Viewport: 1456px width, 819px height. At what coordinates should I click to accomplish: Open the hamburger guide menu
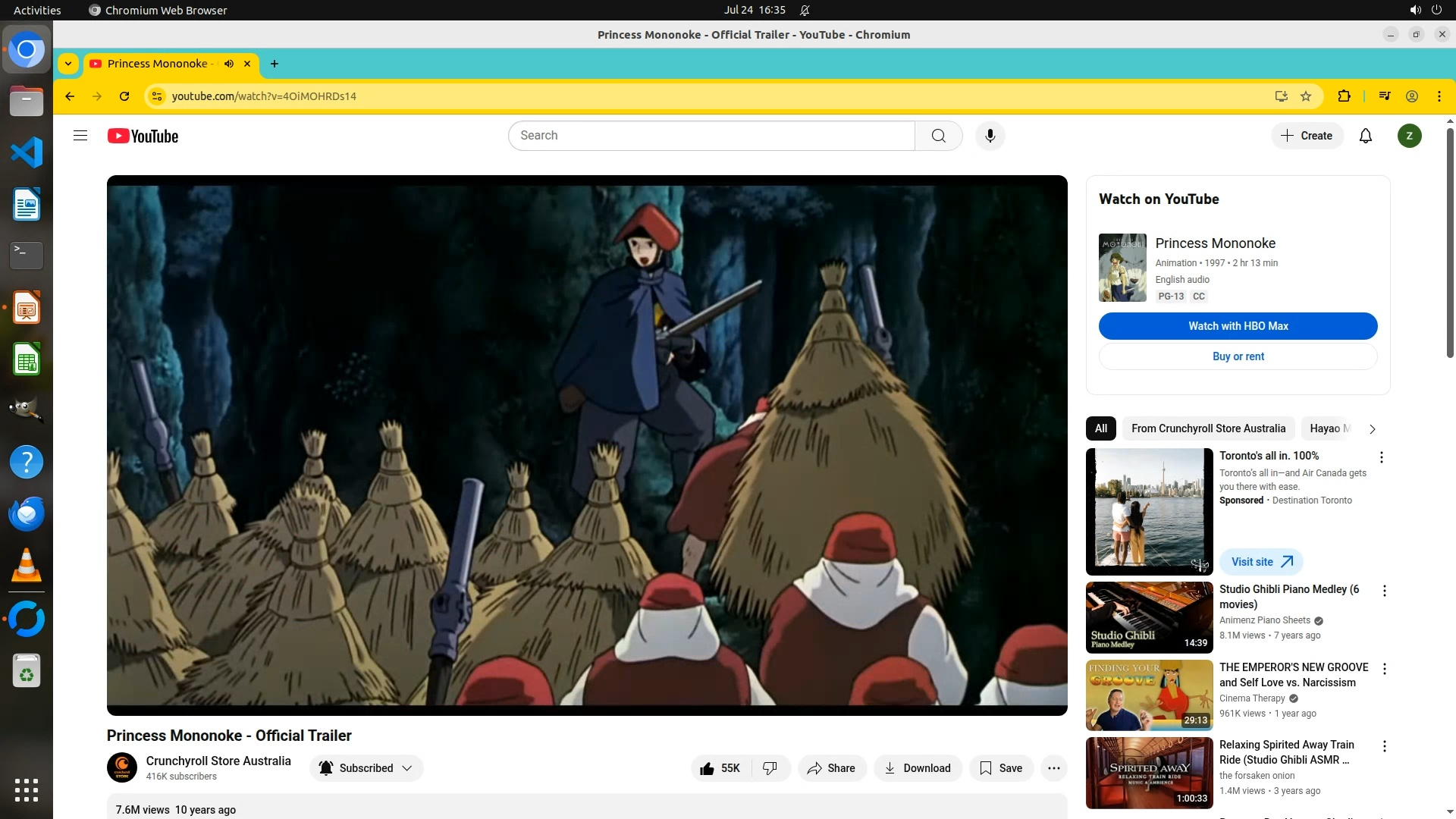[x=80, y=136]
